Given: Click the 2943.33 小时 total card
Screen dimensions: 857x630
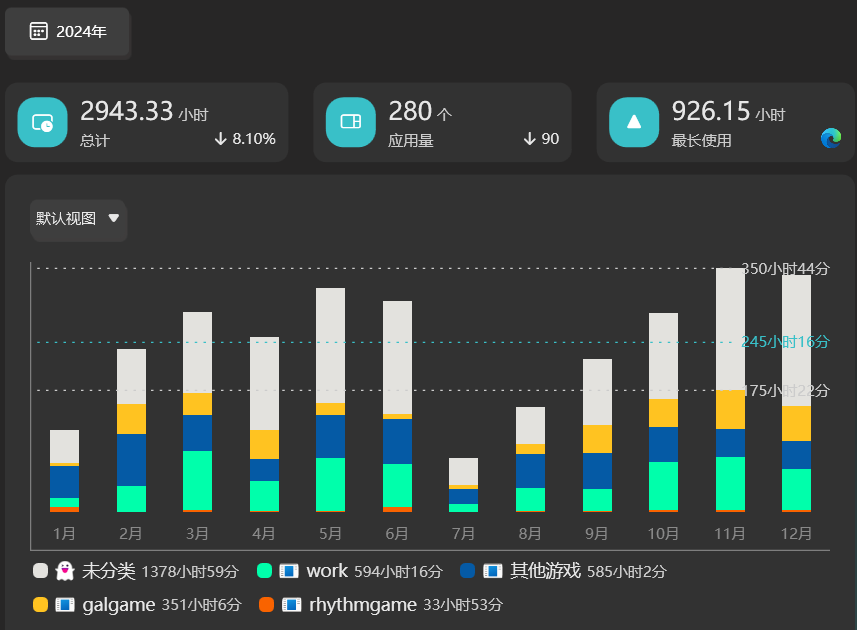Looking at the screenshot, I should 146,122.
